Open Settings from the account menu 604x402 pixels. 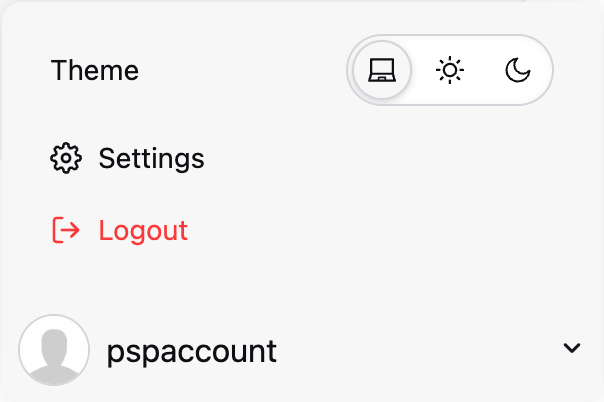tap(128, 158)
